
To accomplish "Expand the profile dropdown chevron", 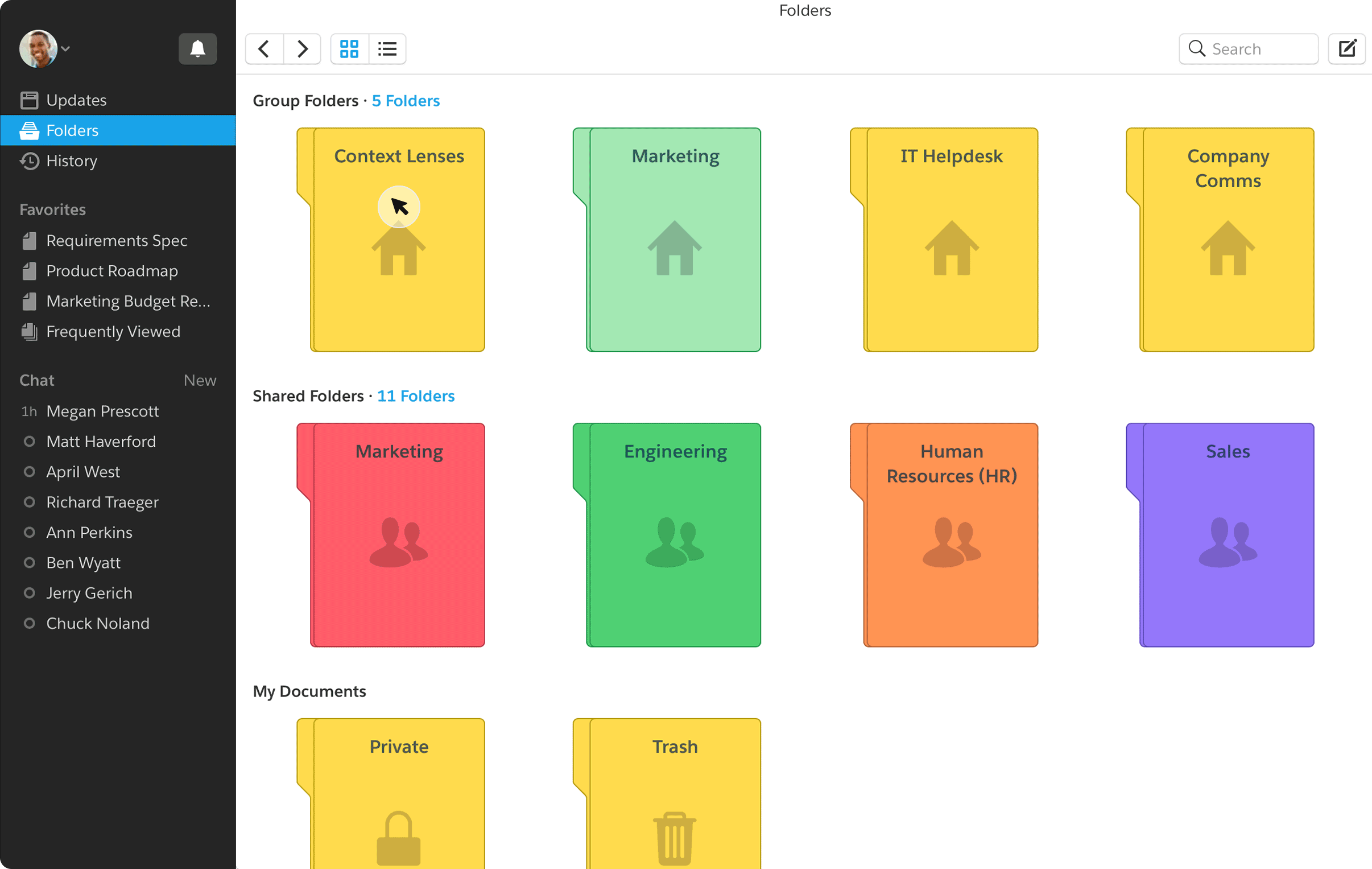I will (66, 49).
